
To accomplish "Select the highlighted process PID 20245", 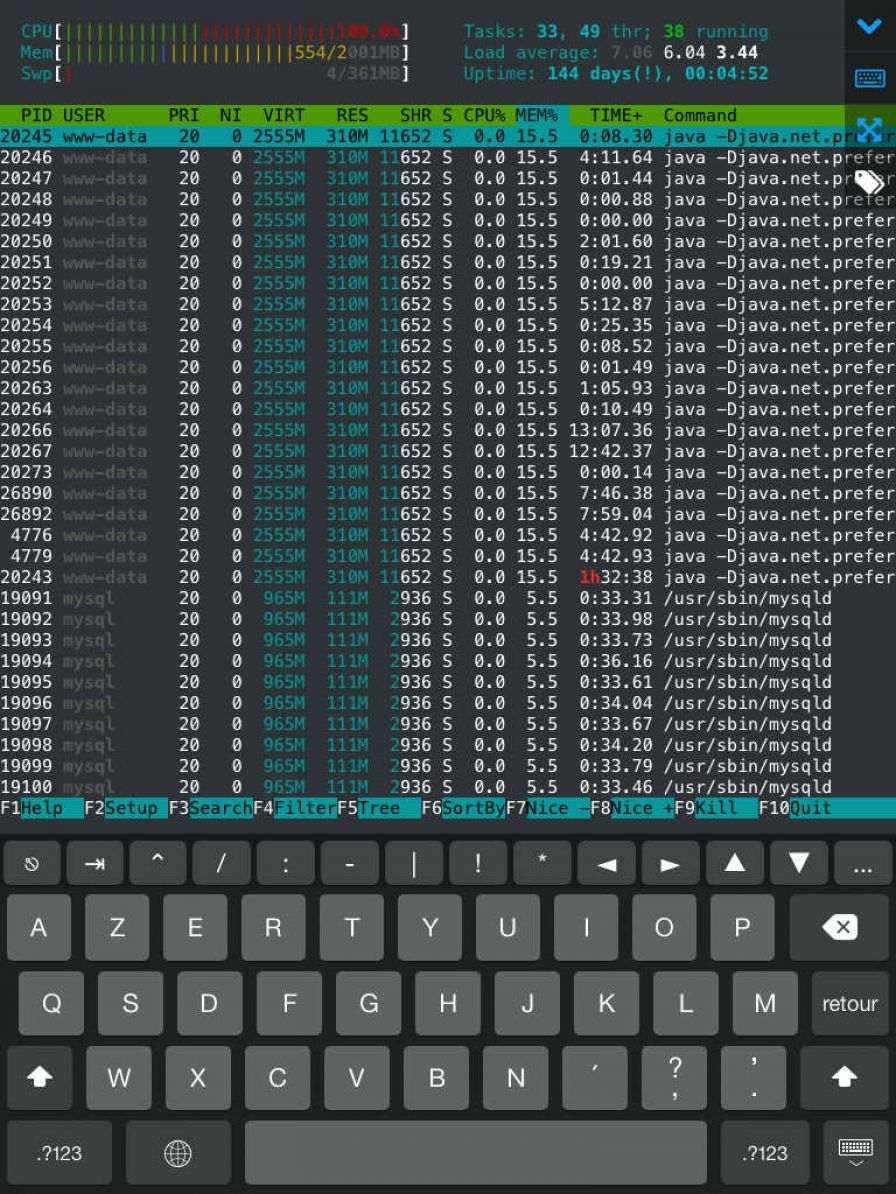I will coord(300,136).
